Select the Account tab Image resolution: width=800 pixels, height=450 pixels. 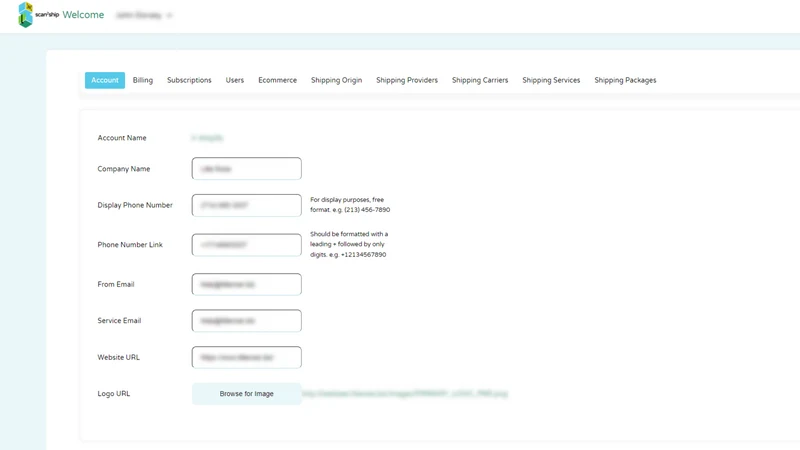105,80
